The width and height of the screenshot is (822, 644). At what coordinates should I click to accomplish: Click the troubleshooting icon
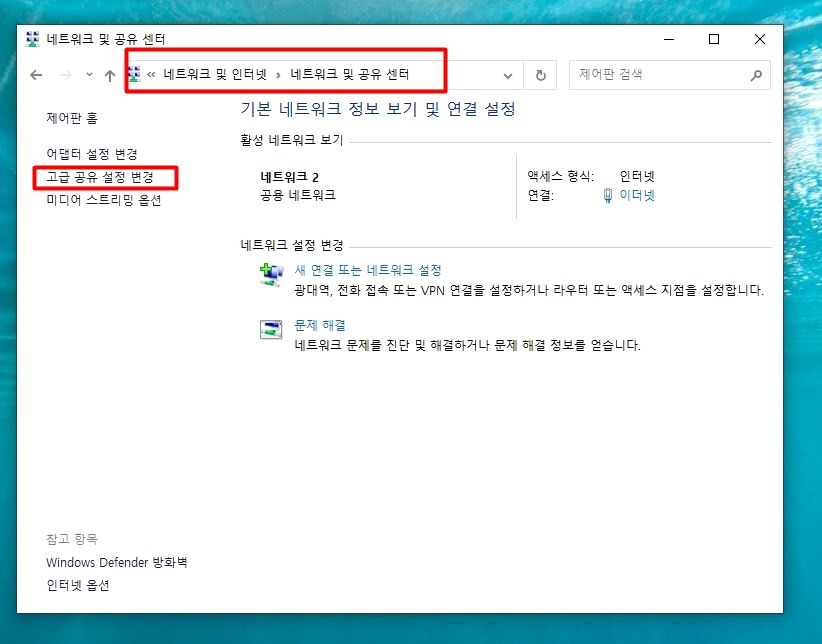coord(271,330)
